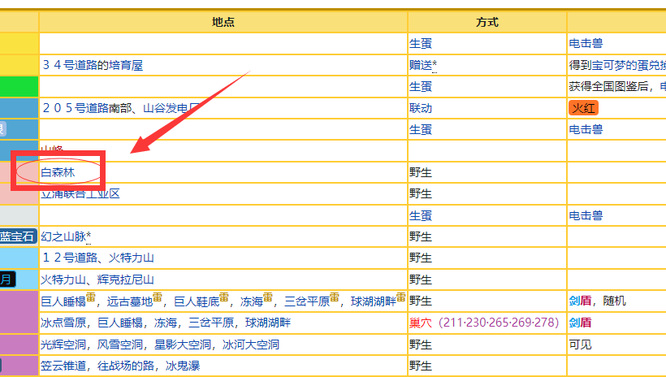Open the 冰河大空洞 link
The image size is (666, 377).
tap(251, 344)
